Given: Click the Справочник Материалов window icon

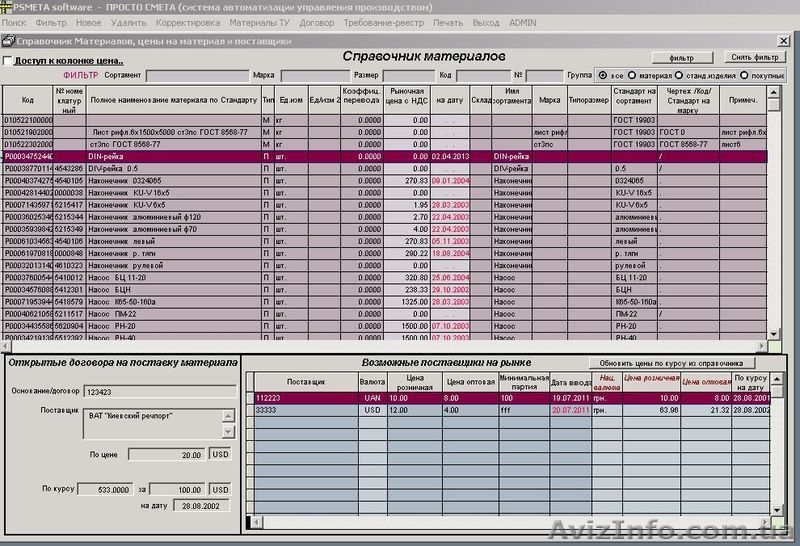Looking at the screenshot, I should [9, 41].
